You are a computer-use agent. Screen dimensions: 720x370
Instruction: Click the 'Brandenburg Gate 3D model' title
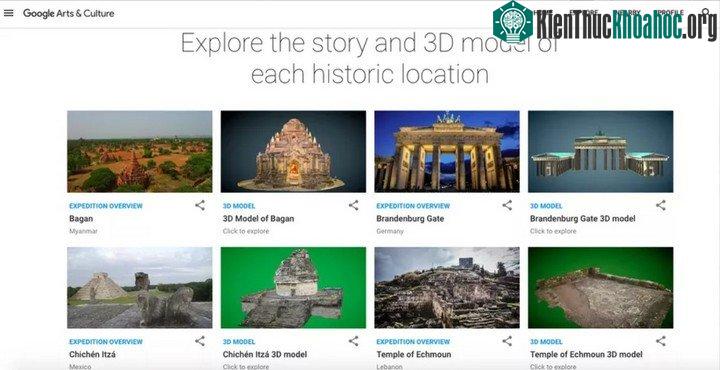click(x=583, y=219)
